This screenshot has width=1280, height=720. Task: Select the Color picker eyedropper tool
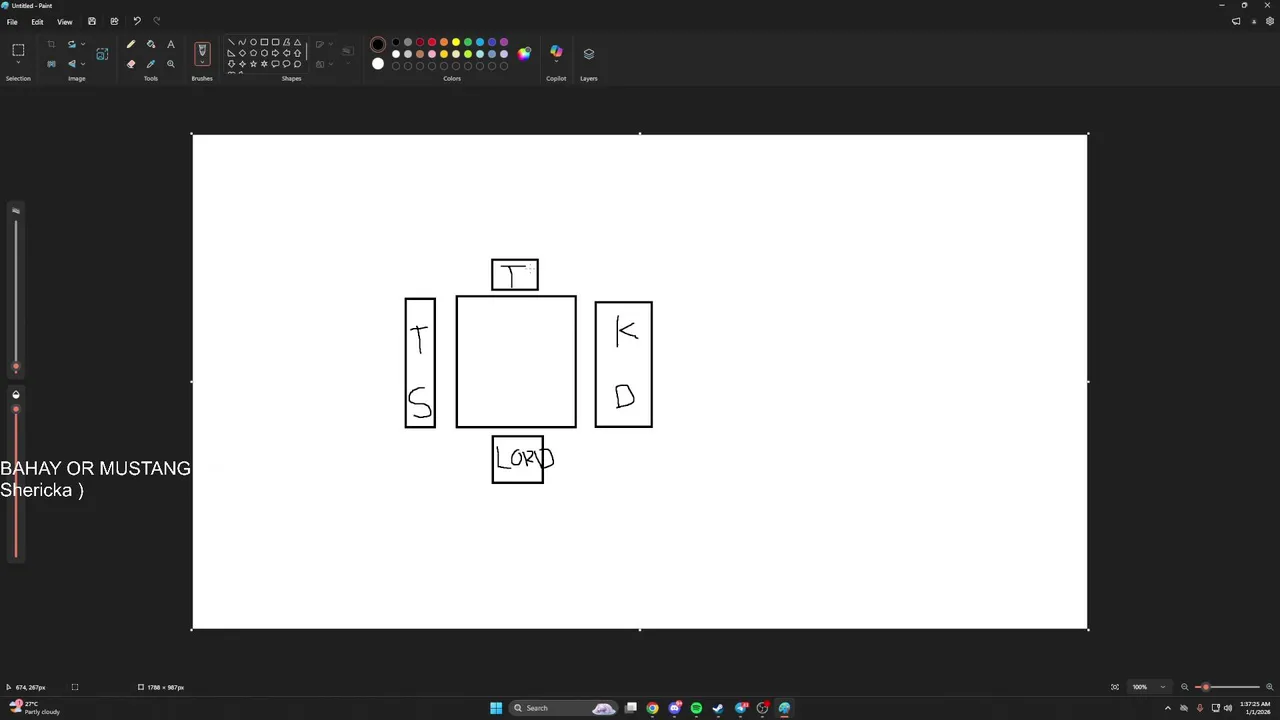pos(151,64)
